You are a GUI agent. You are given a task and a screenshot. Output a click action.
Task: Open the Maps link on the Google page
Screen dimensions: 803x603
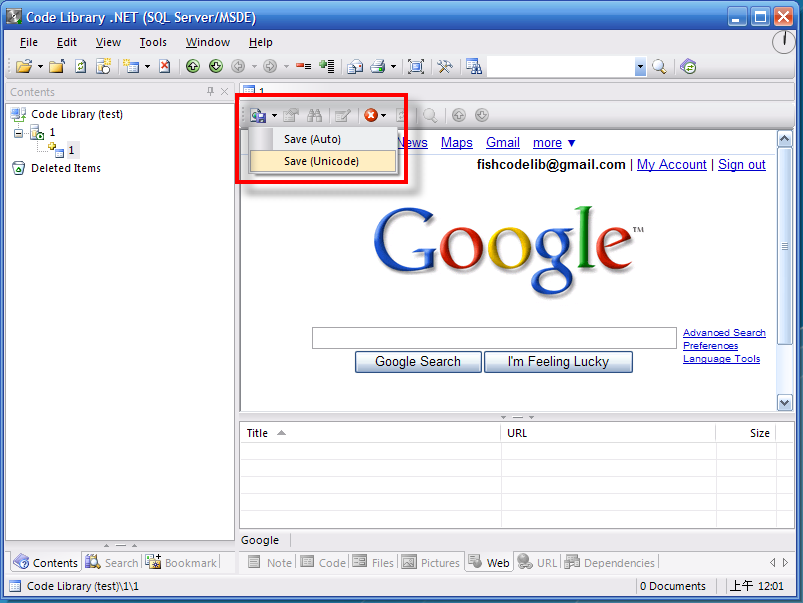pos(456,142)
